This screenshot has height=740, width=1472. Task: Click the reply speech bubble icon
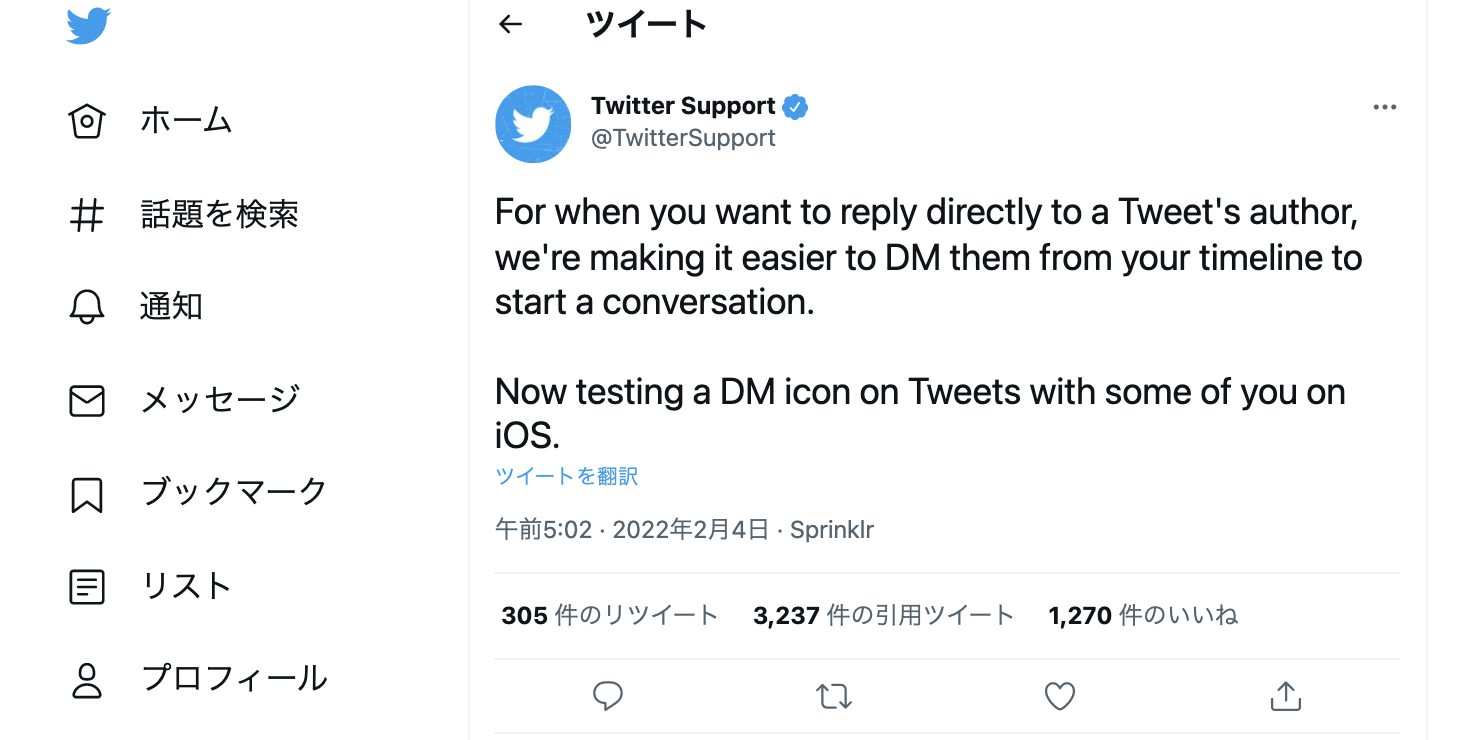pos(608,696)
